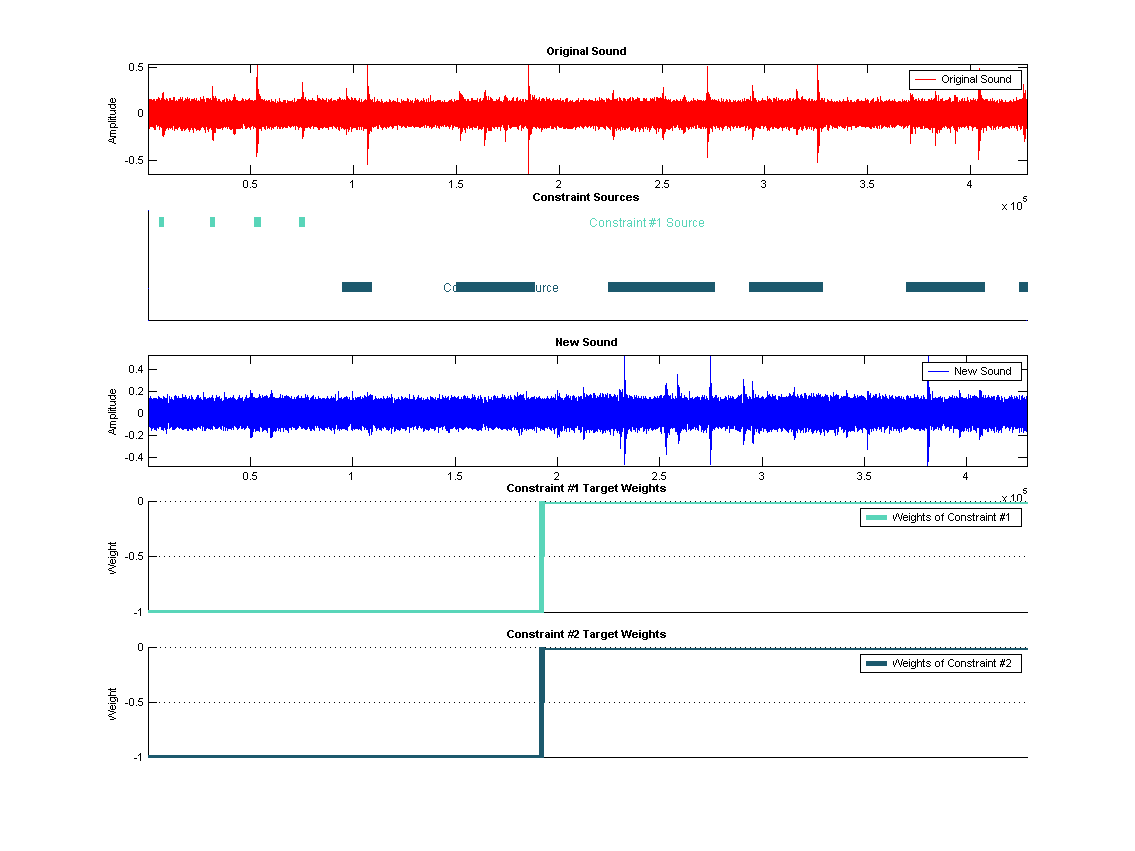Click the Original Sound plot title
This screenshot has width=1135, height=851.
click(x=586, y=51)
